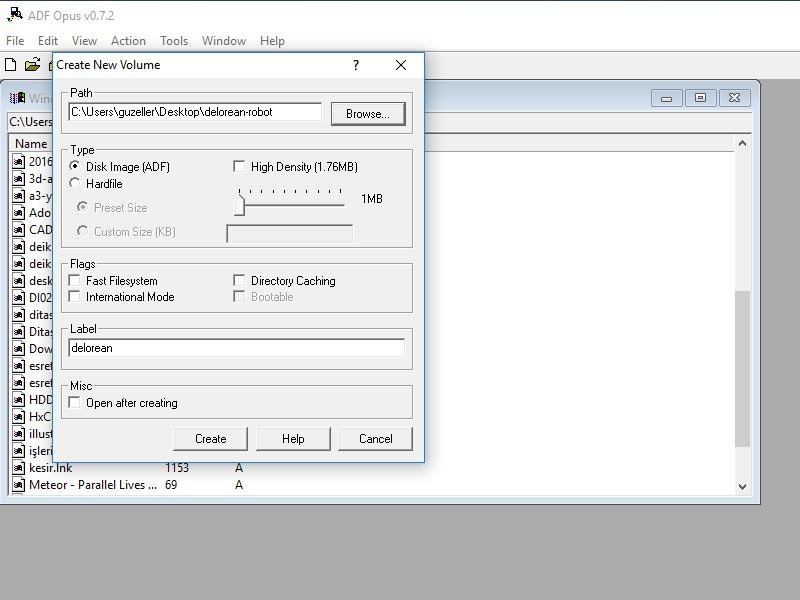Click the file icon of the illust entry
Viewport: 800px width, 600px height.
pos(18,434)
